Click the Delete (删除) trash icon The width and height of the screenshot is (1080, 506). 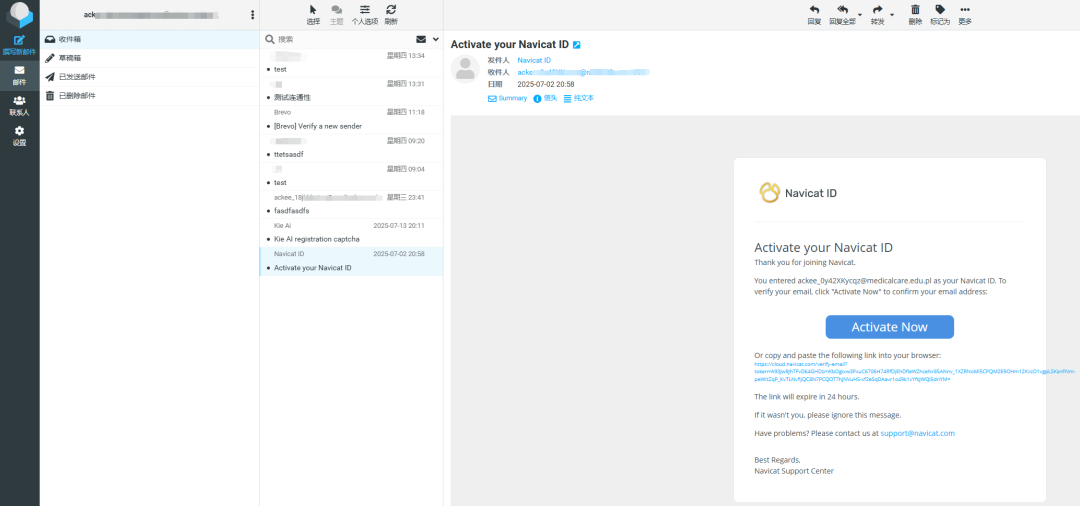click(x=915, y=10)
